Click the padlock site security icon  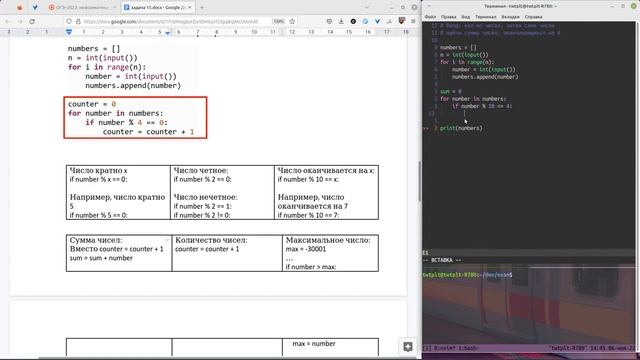78,21
